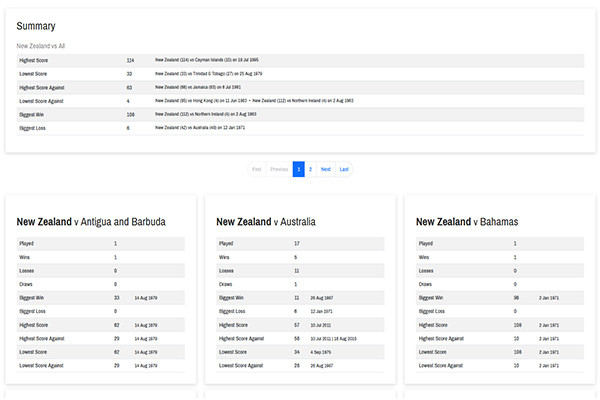Select the active page 1 button
Screen dimensions: 600x400
click(x=298, y=169)
